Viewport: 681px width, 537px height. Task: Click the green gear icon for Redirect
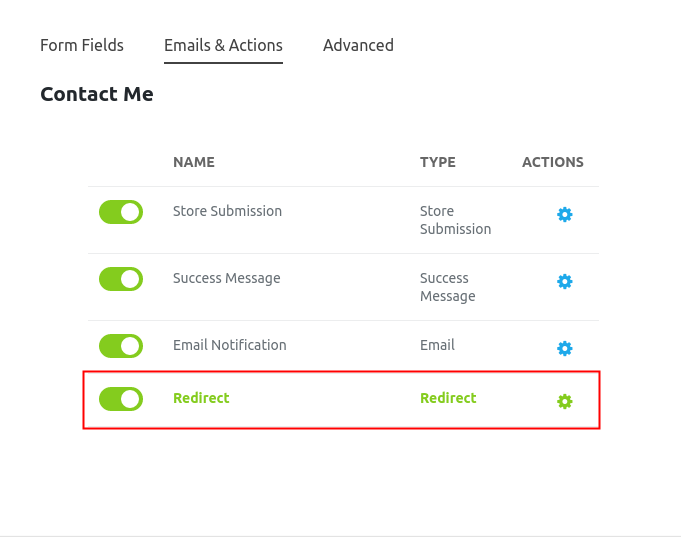(564, 401)
